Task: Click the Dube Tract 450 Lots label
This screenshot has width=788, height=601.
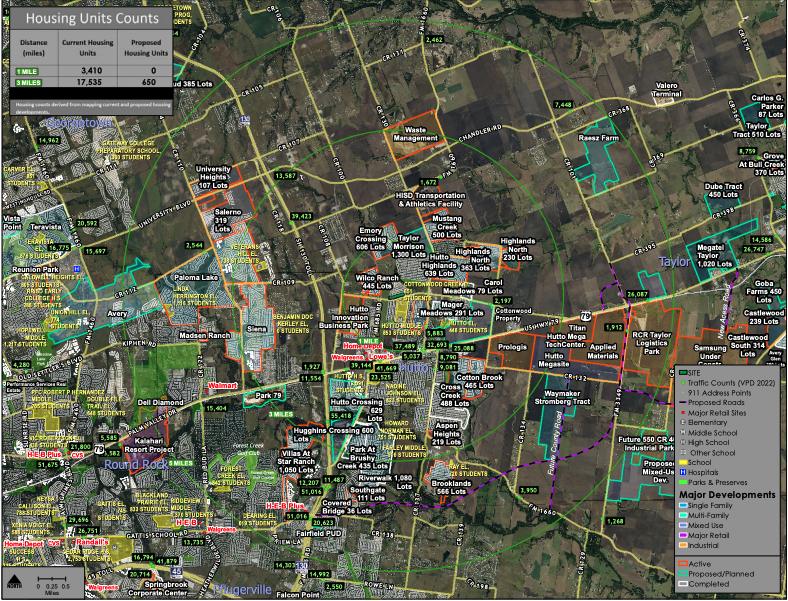Action: click(x=723, y=190)
